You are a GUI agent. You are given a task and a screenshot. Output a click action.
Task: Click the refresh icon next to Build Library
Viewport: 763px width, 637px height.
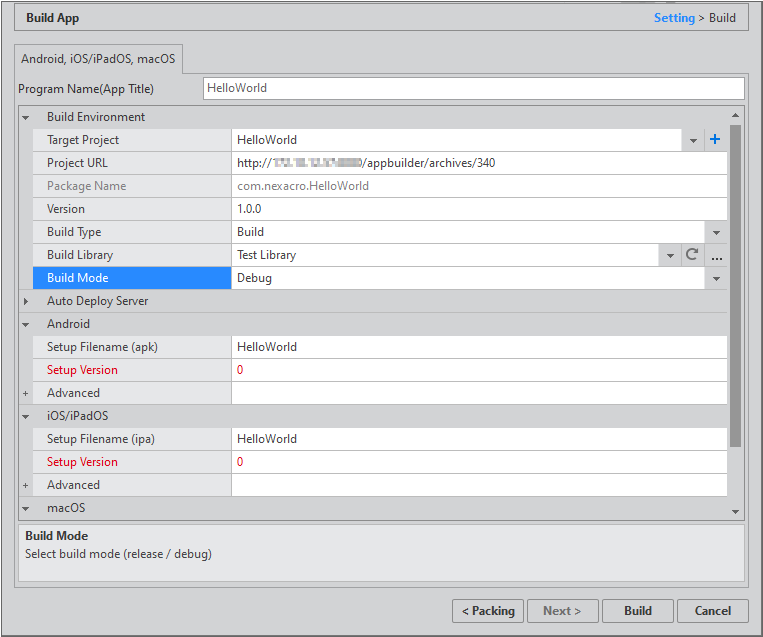tap(692, 255)
